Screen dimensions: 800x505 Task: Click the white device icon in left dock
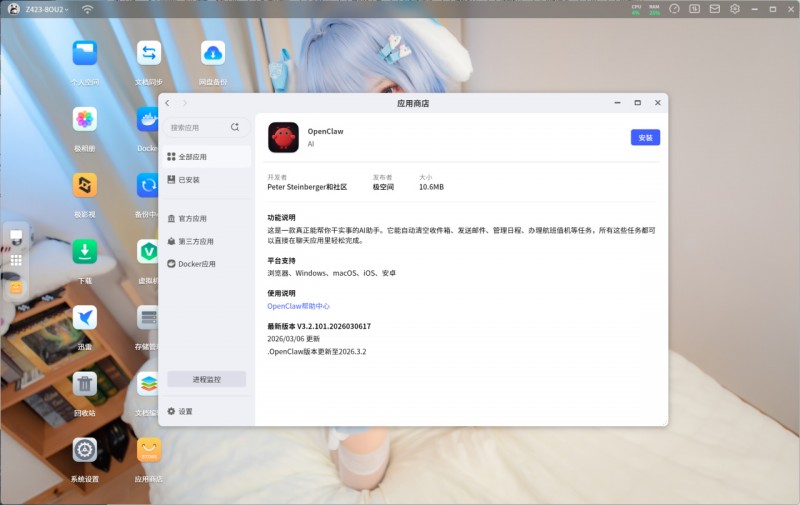[16, 237]
